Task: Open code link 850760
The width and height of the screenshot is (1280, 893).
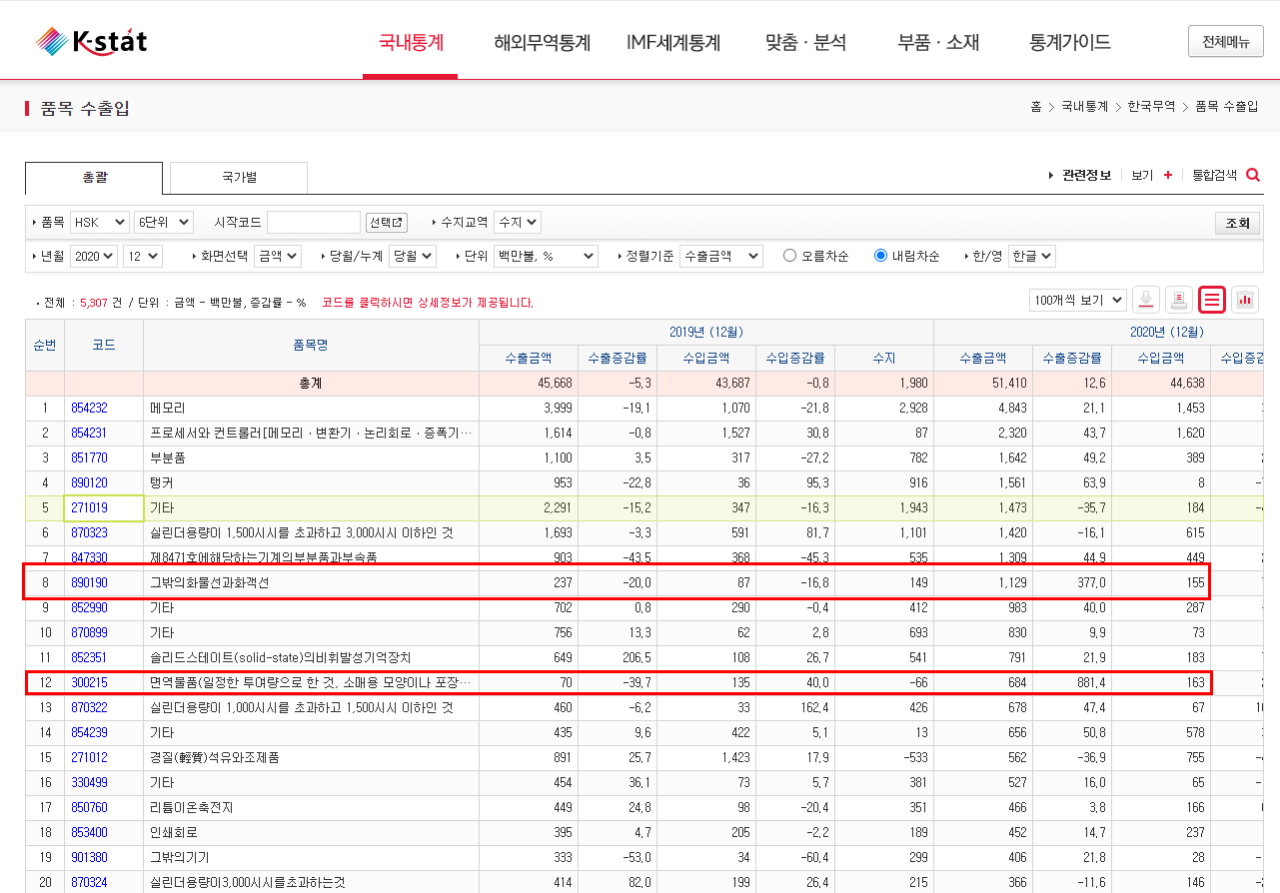Action: coord(89,807)
